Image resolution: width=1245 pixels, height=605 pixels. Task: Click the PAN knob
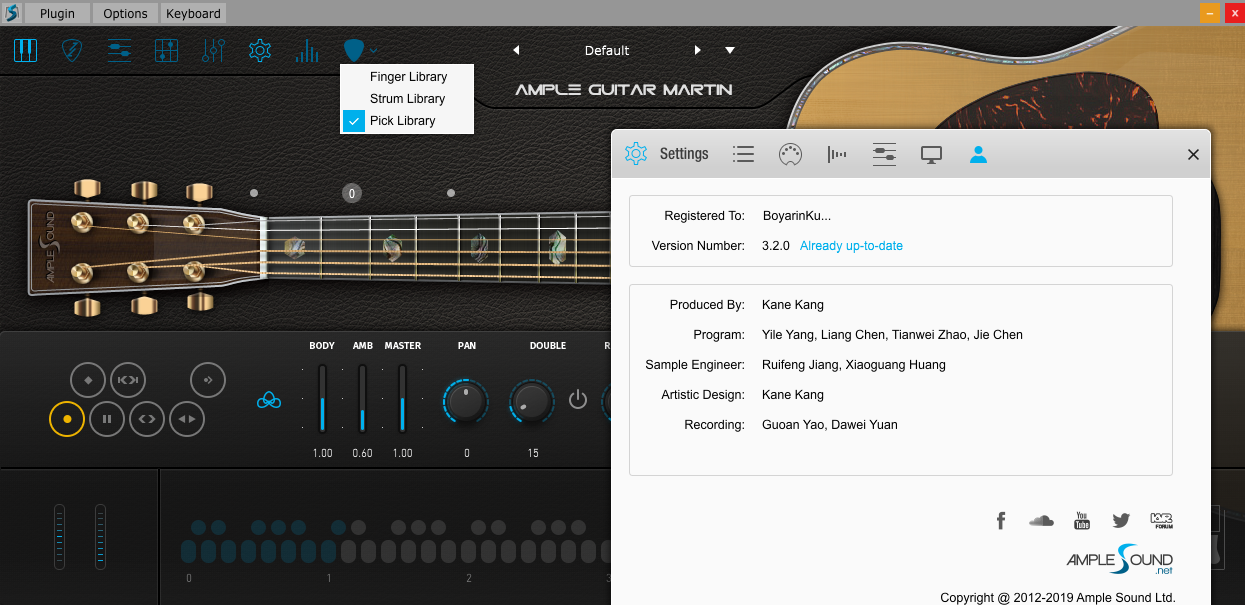(465, 402)
